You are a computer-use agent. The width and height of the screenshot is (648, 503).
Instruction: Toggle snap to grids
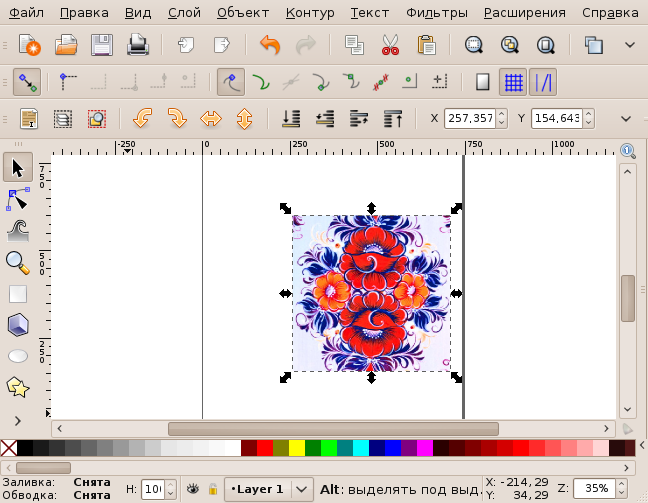[513, 82]
